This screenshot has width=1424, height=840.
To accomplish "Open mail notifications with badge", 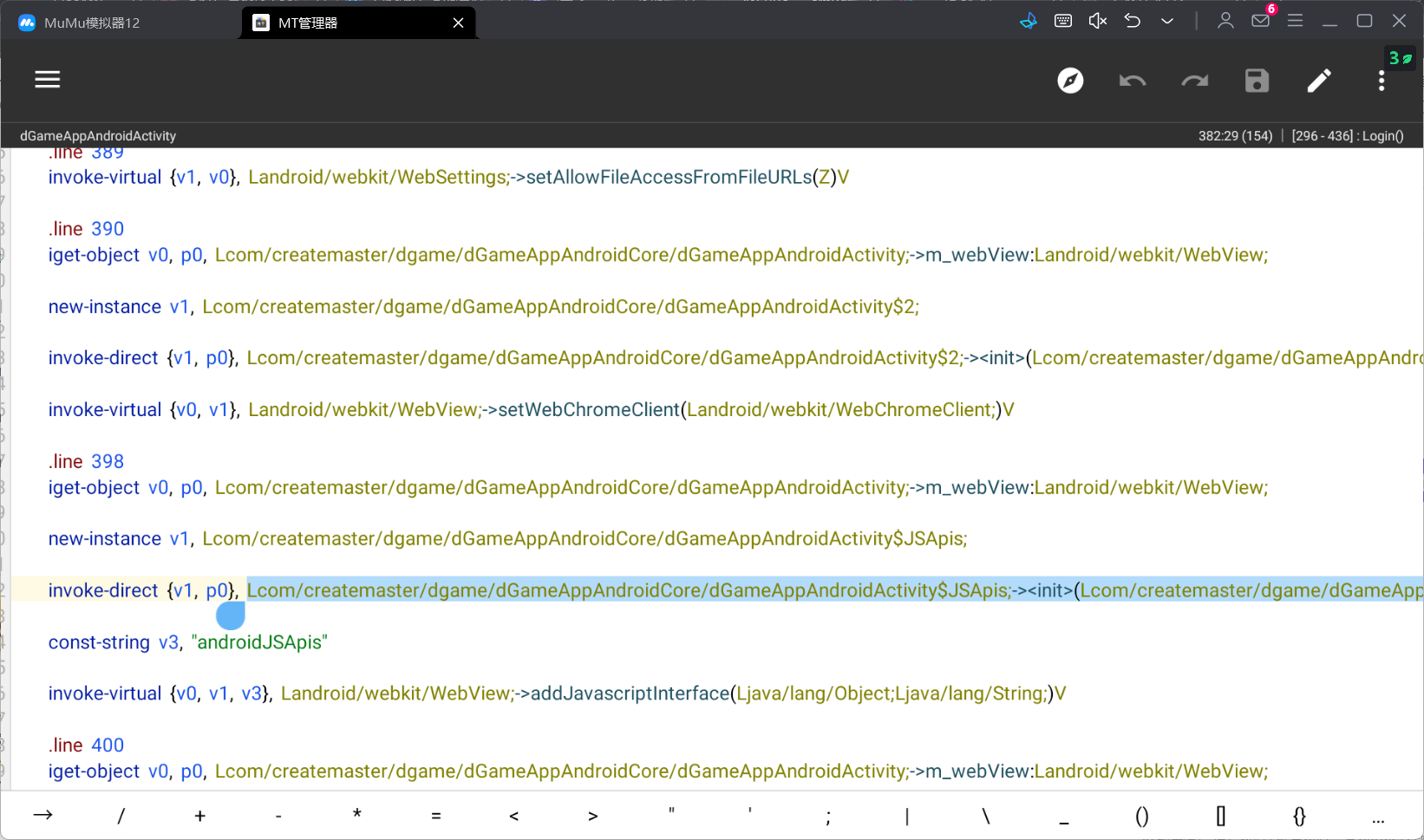I will point(1261,20).
